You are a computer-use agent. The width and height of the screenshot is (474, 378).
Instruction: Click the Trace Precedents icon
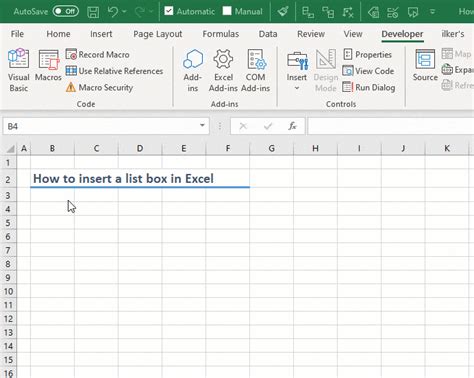click(308, 12)
